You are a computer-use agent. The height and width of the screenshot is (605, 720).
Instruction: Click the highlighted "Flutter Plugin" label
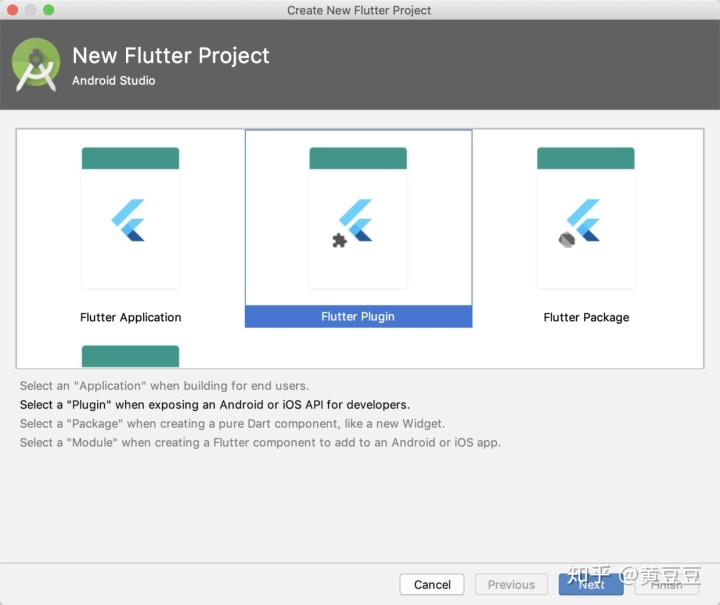(358, 317)
